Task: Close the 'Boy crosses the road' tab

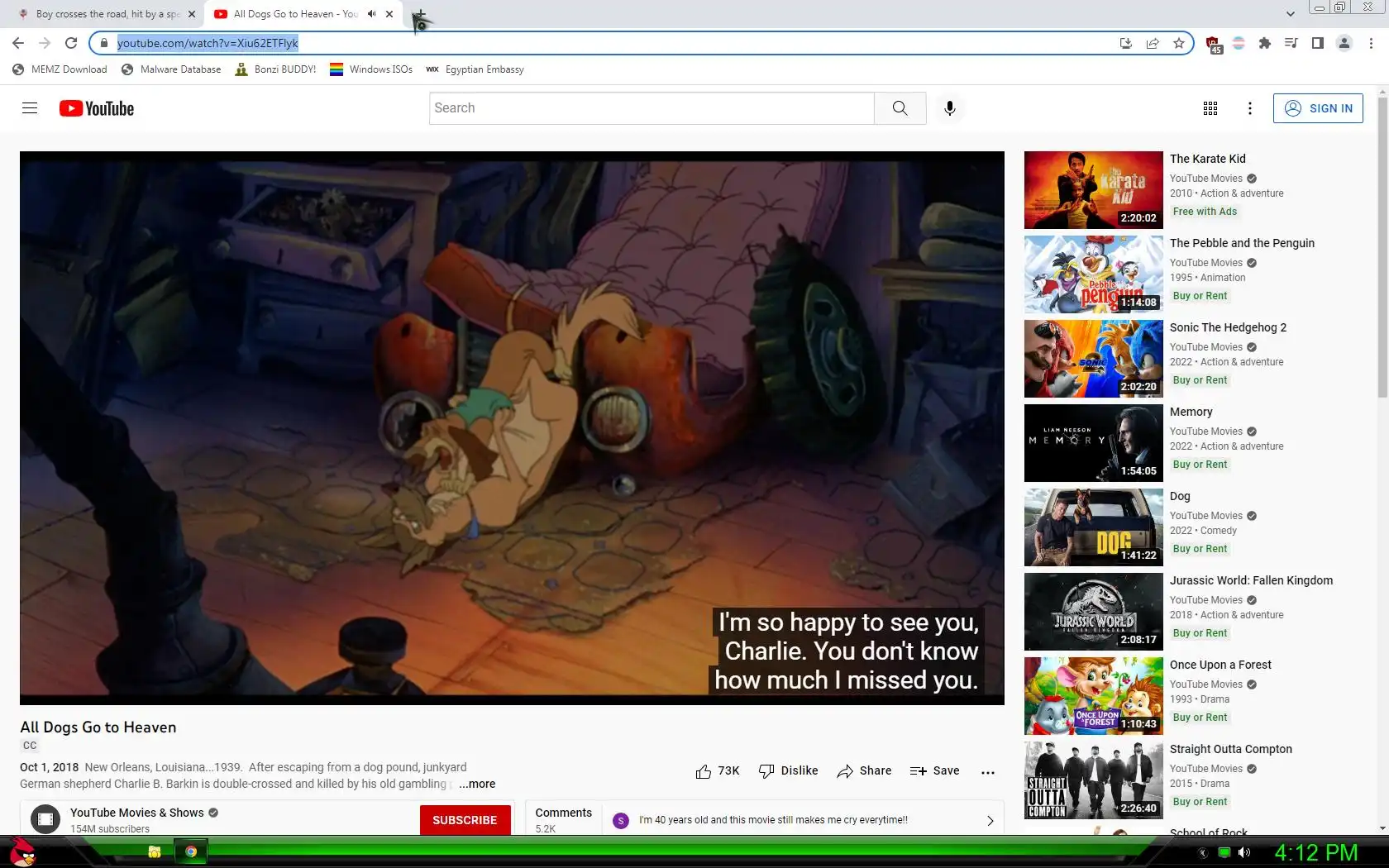Action: [192, 14]
